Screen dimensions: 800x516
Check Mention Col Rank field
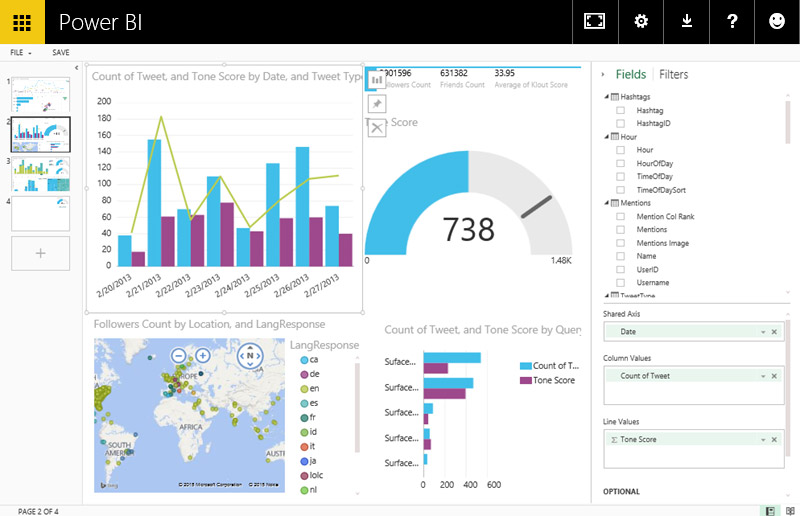point(620,216)
